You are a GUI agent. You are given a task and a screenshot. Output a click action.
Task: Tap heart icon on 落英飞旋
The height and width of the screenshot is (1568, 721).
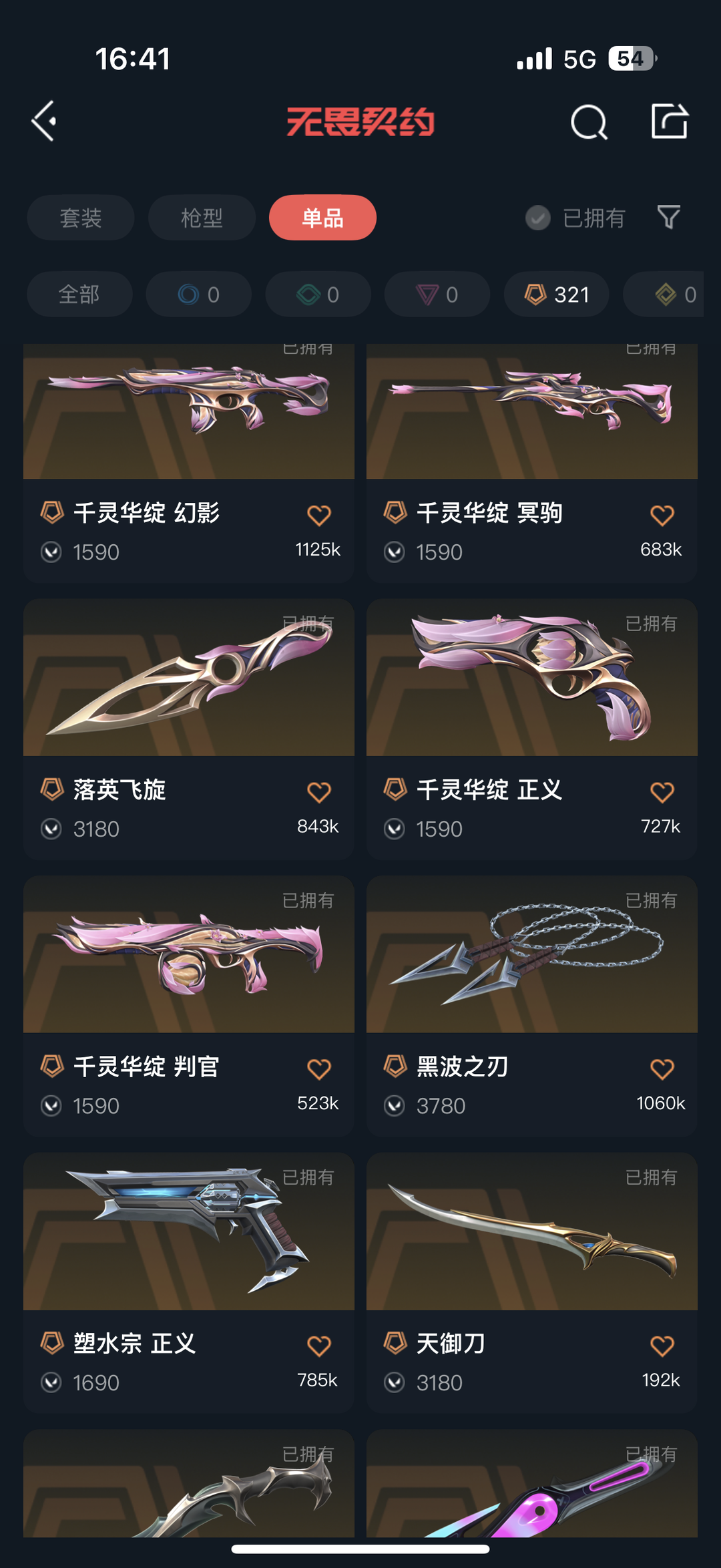tap(319, 792)
